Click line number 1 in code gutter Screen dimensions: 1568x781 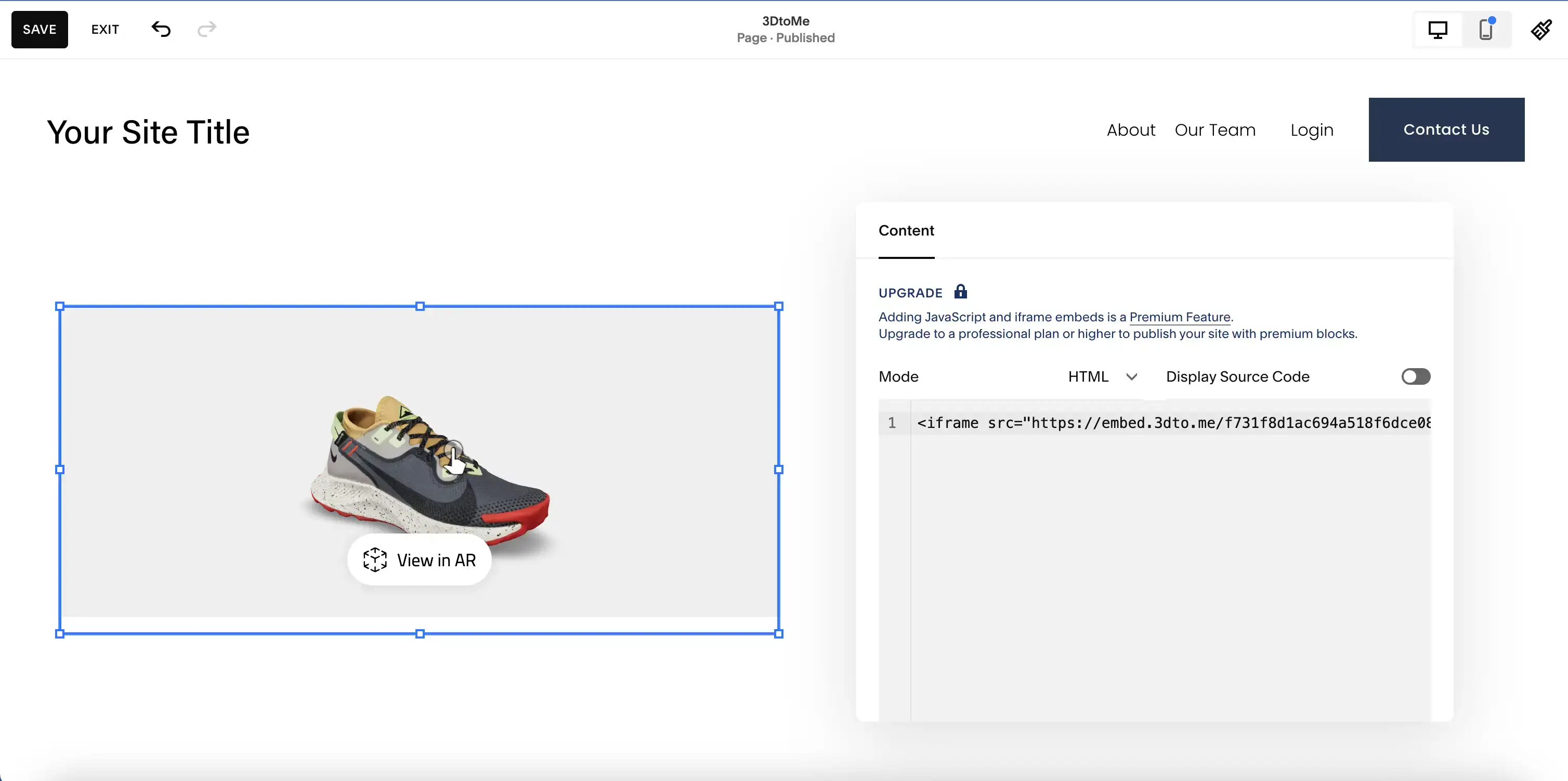[x=892, y=423]
